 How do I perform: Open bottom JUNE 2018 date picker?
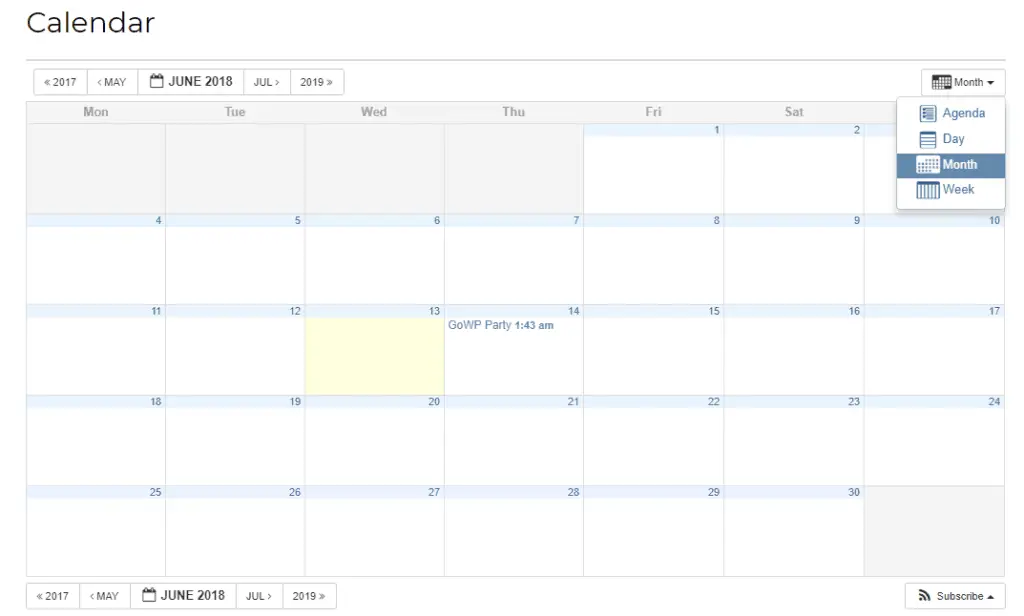click(x=183, y=596)
